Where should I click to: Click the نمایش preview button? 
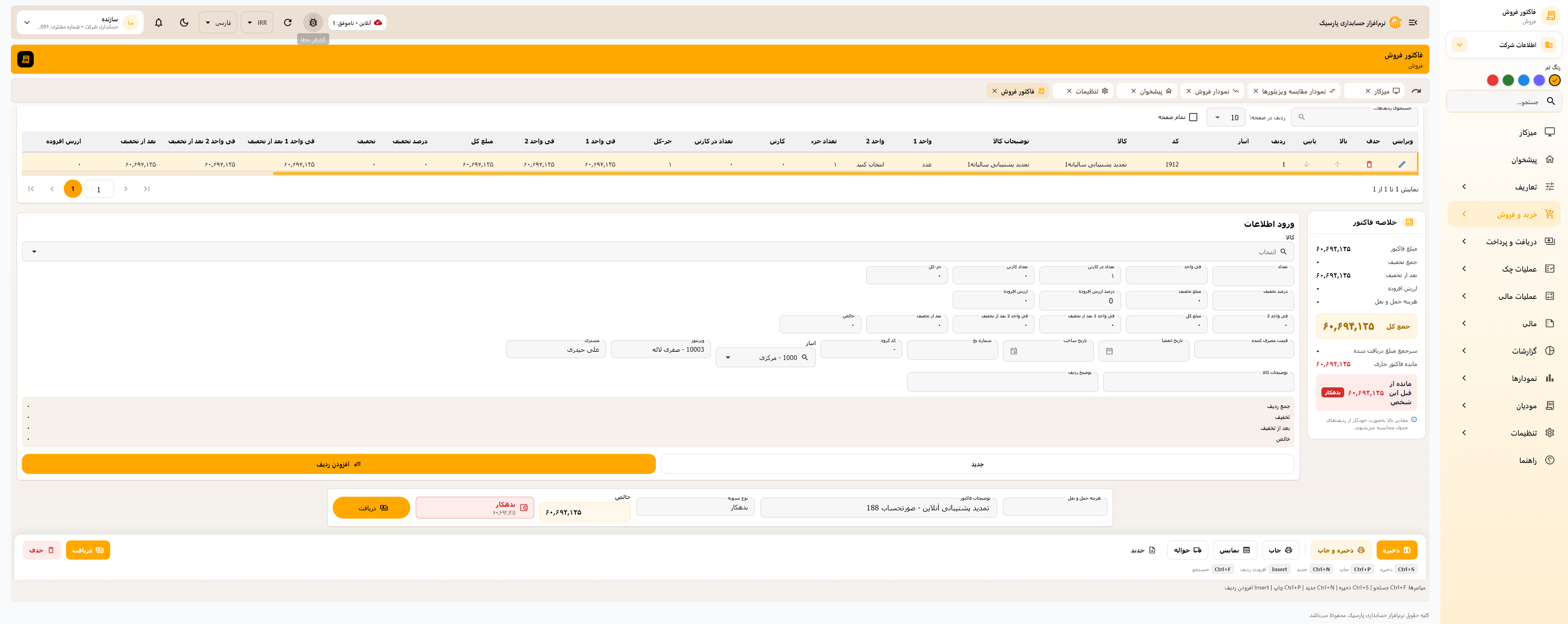(x=1234, y=550)
